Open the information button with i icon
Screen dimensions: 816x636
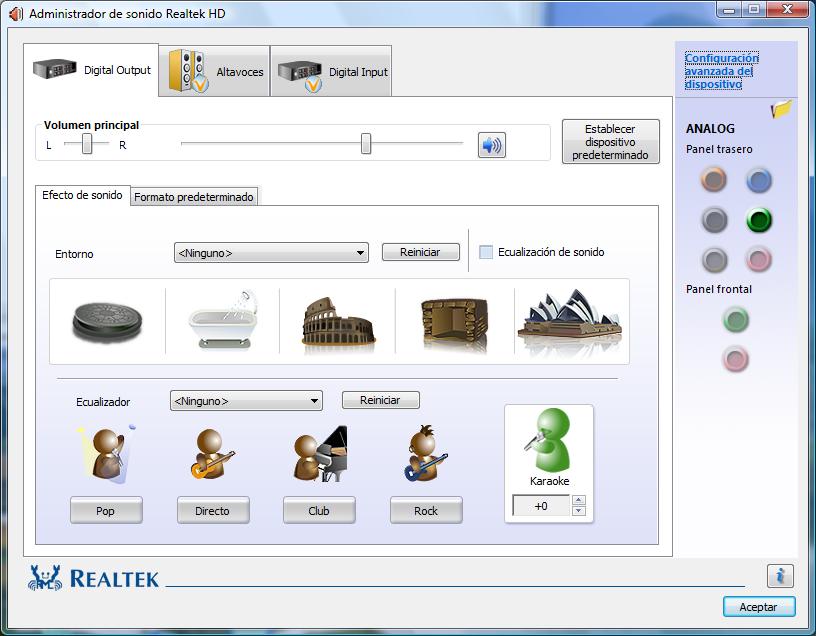[780, 576]
